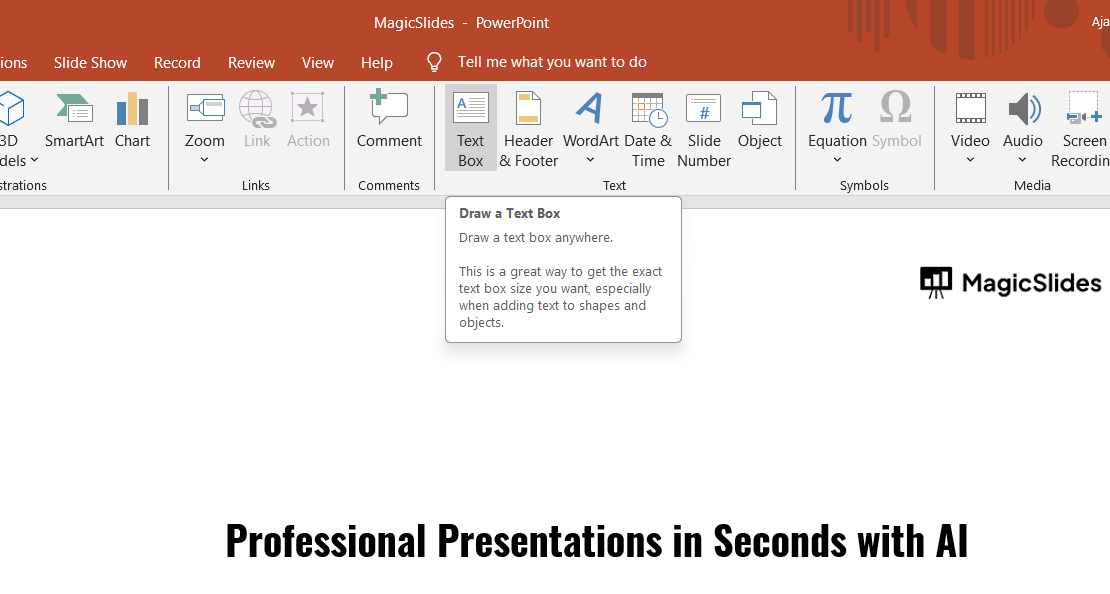Add a new Comment
The image size is (1110, 594).
click(389, 121)
